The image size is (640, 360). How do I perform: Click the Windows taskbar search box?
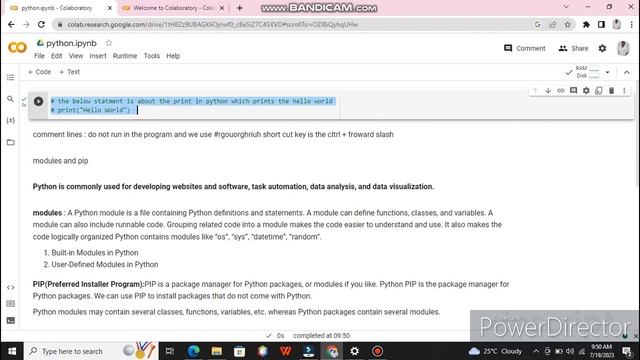tap(91, 351)
